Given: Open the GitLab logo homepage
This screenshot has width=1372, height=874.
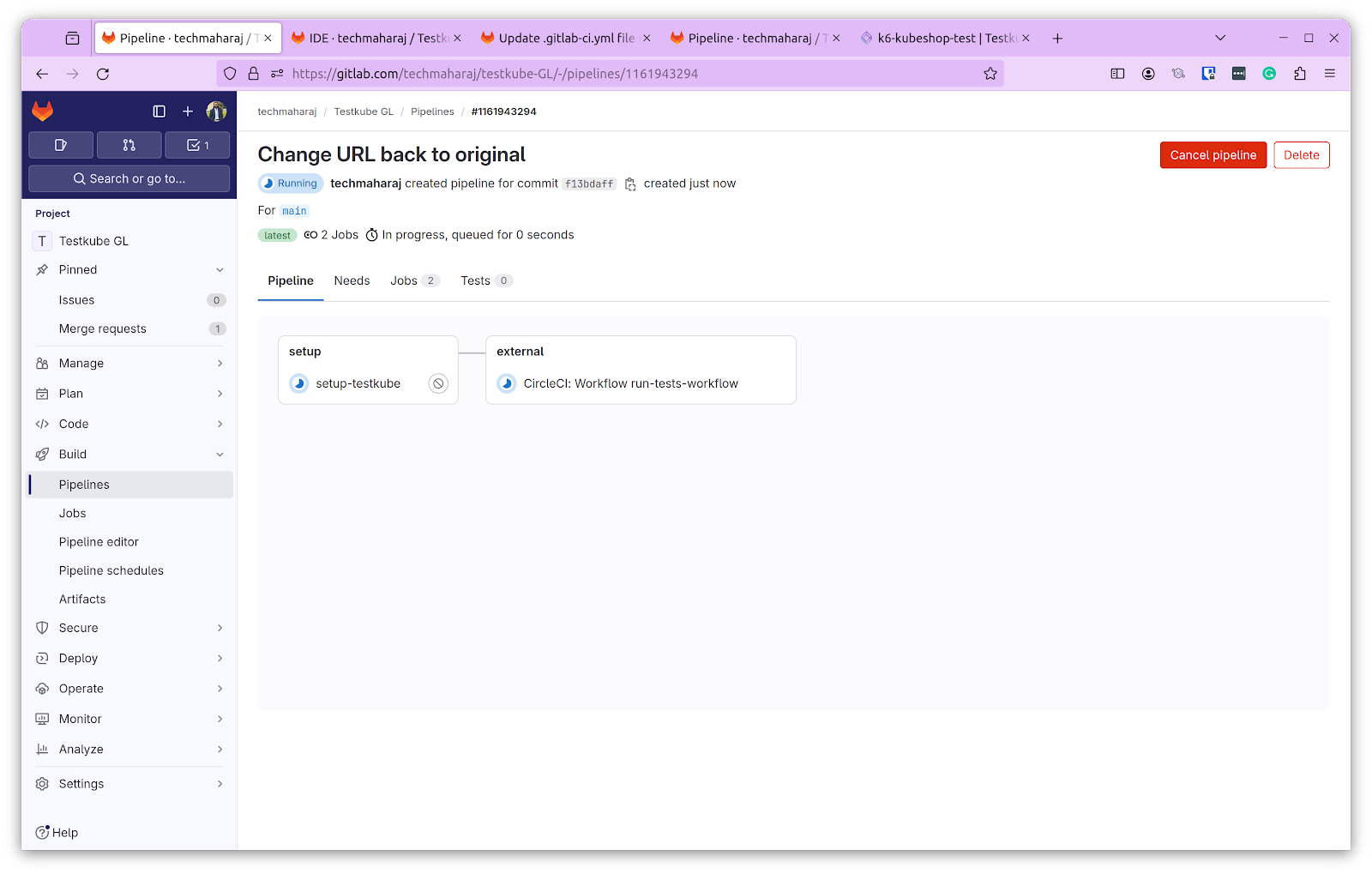Looking at the screenshot, I should click(43, 111).
